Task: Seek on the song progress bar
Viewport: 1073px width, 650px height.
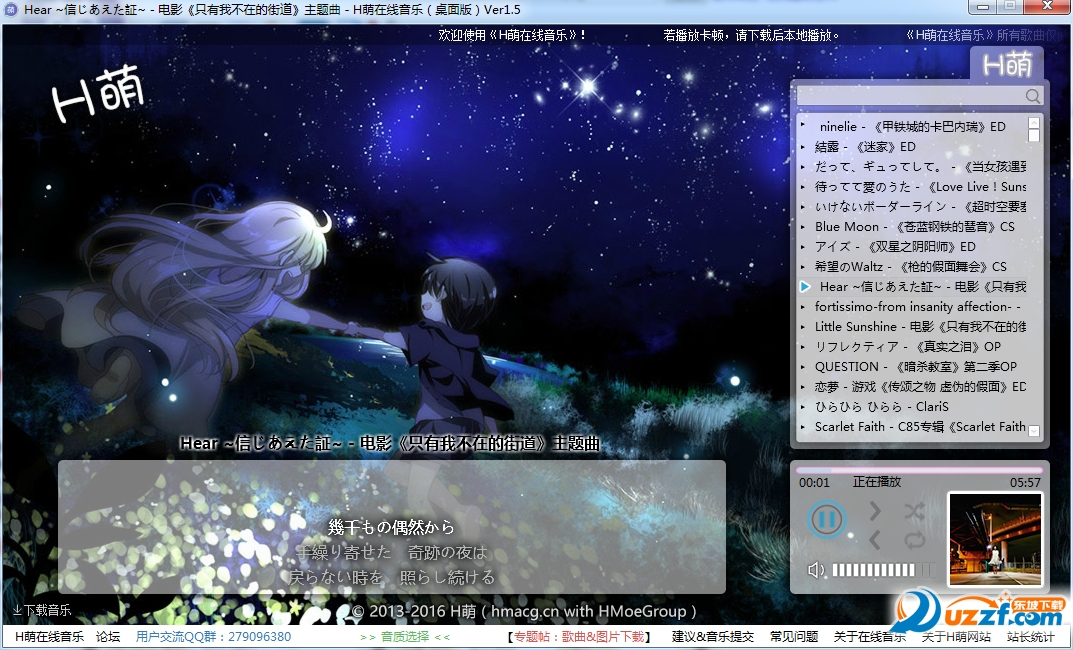Action: click(919, 471)
